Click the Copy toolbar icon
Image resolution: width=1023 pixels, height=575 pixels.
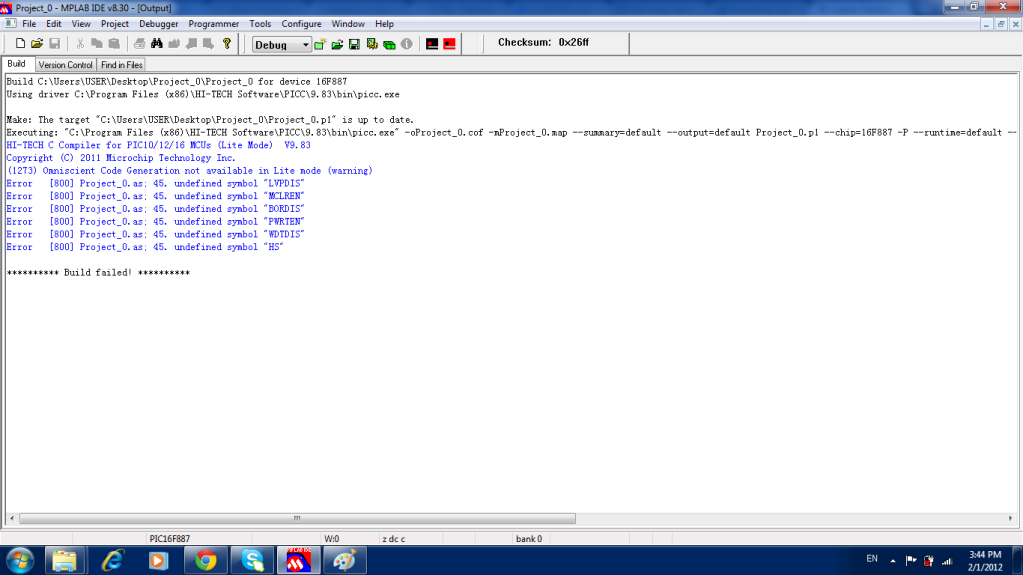tap(97, 44)
